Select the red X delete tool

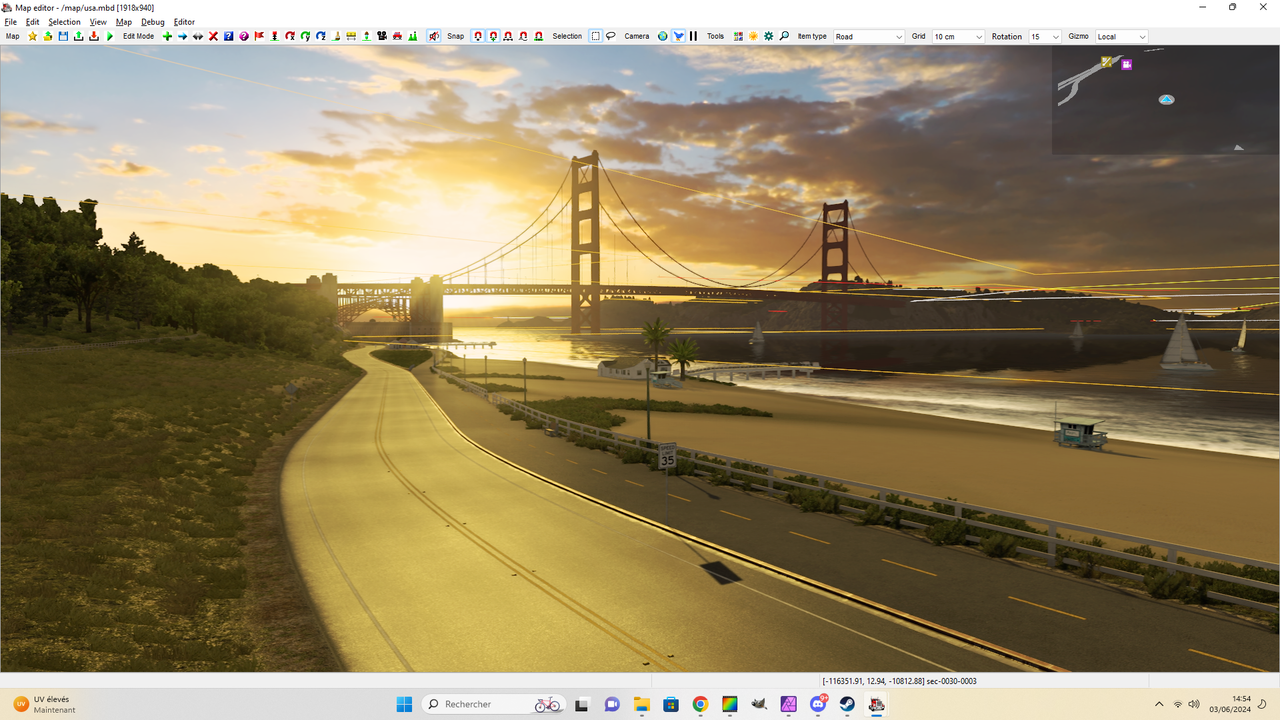(213, 36)
